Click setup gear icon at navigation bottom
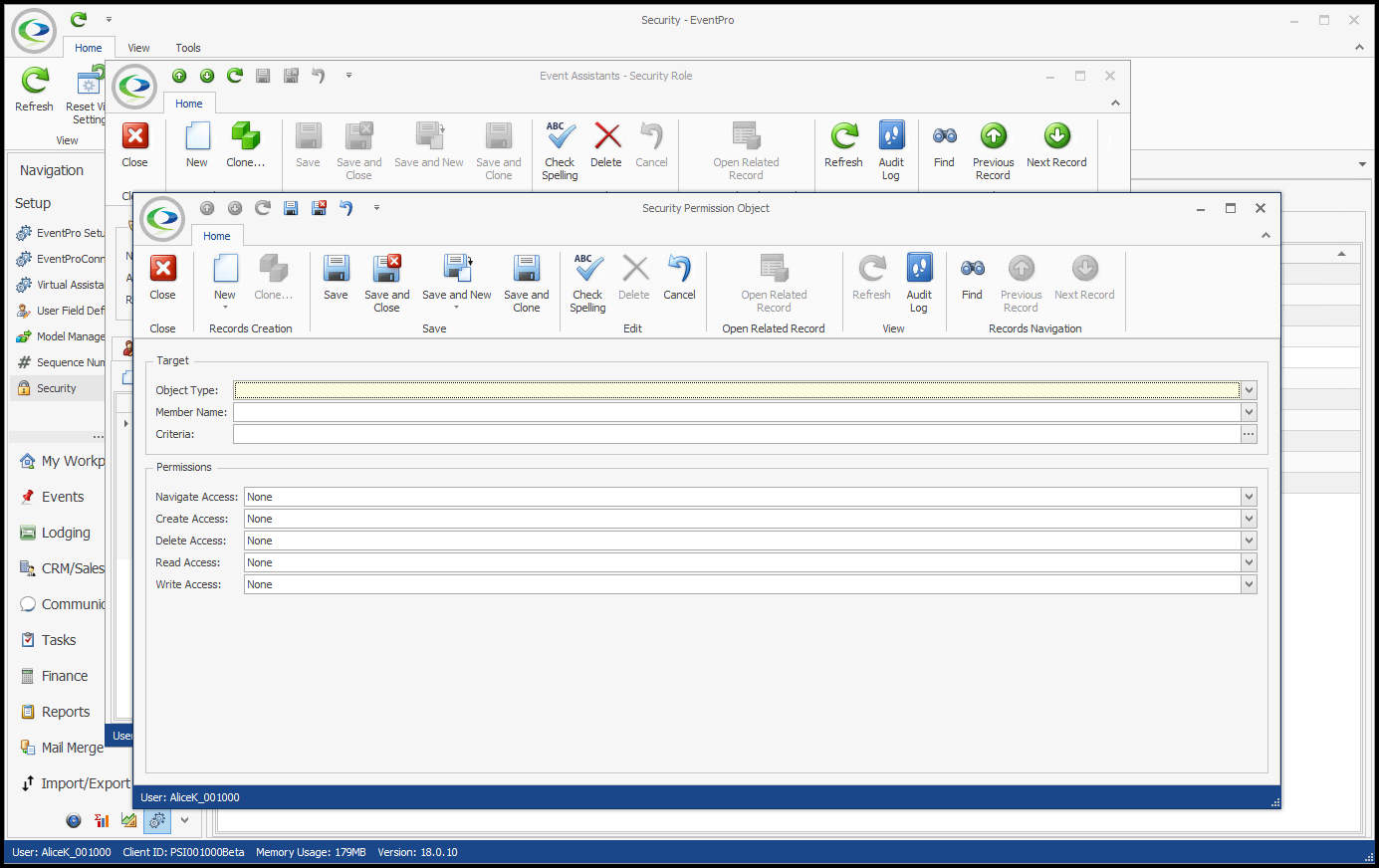Screen dimensions: 1379x868 tap(157, 820)
